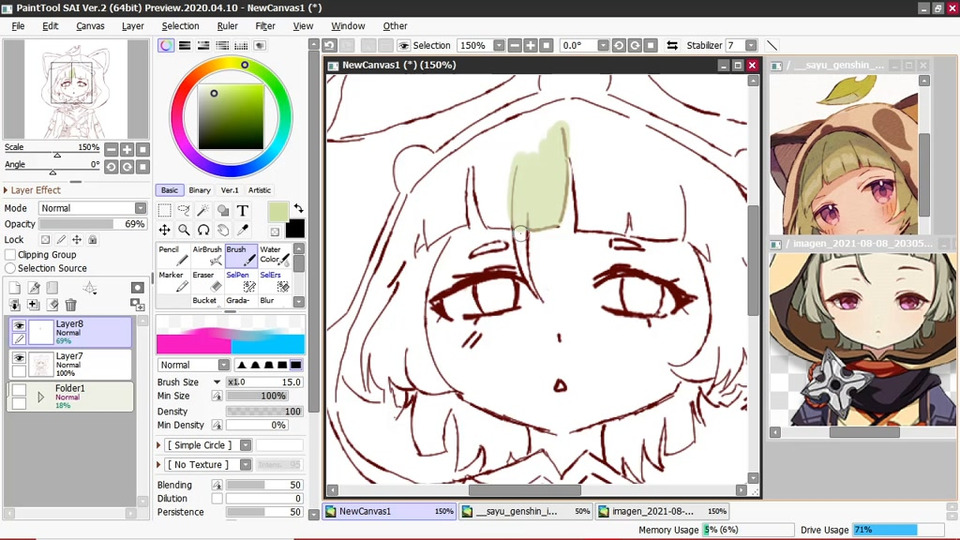Viewport: 960px width, 540px height.
Task: Open the No Texture dropdown
Action: click(245, 465)
